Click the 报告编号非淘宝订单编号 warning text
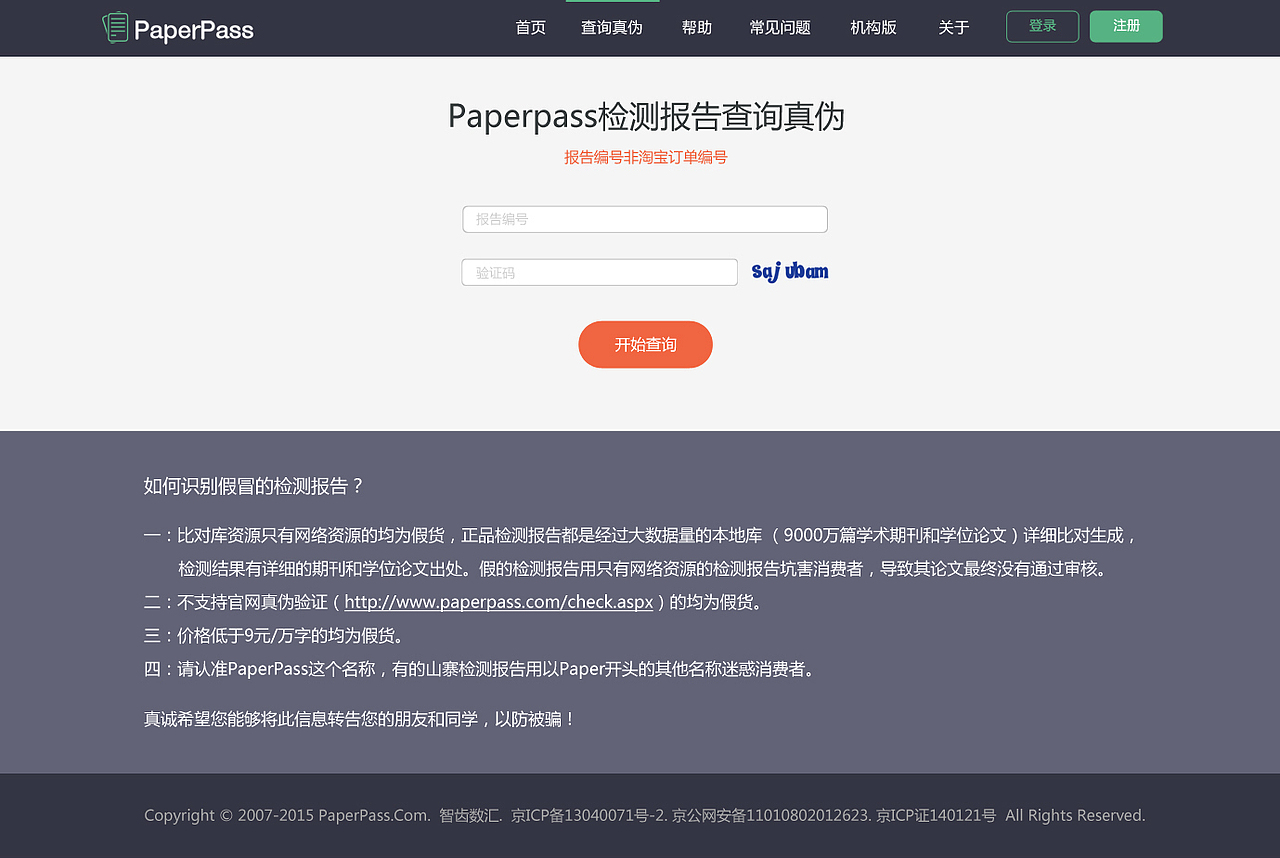The image size is (1280, 858). pos(645,157)
